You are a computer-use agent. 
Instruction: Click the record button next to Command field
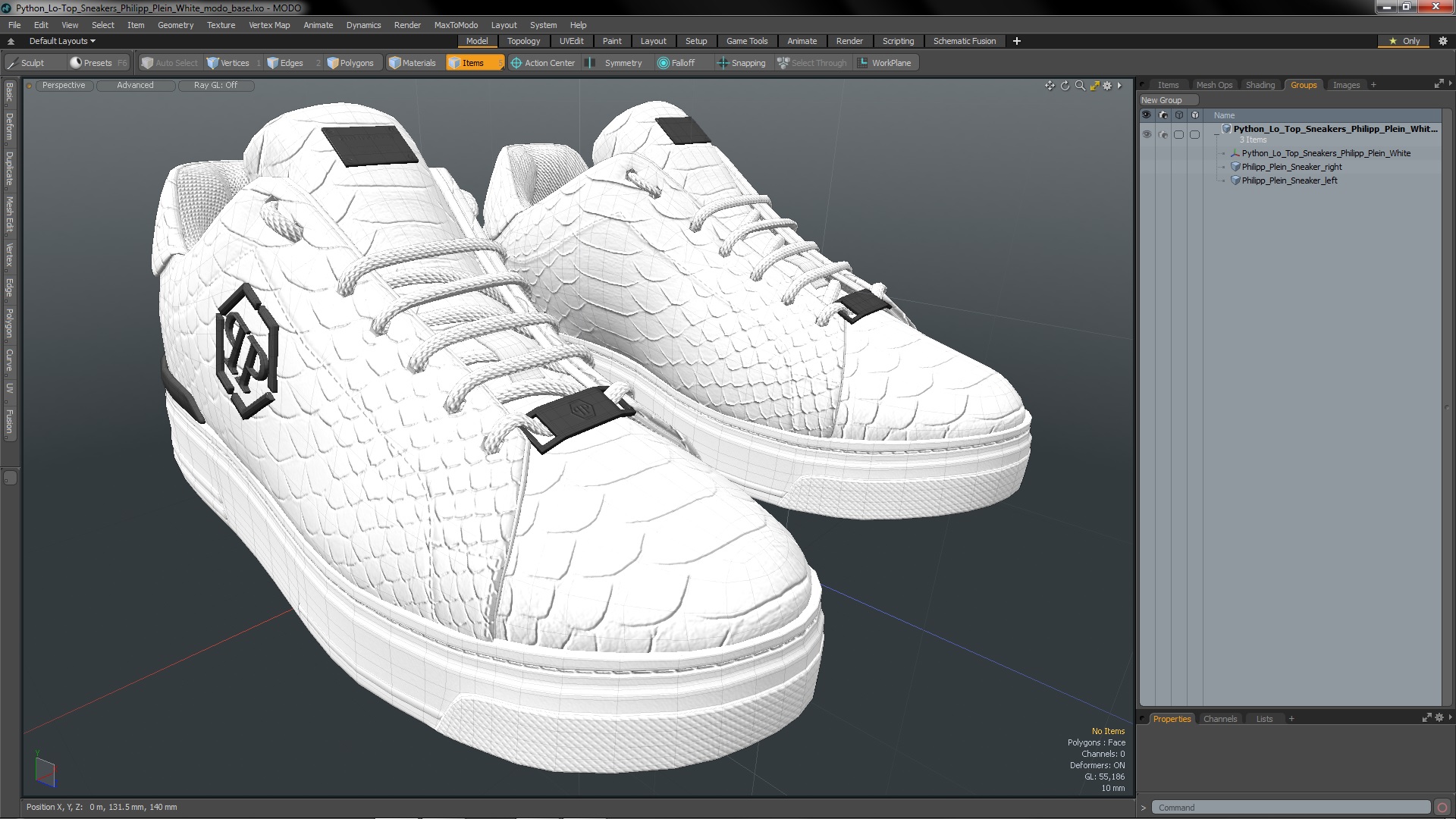1442,808
